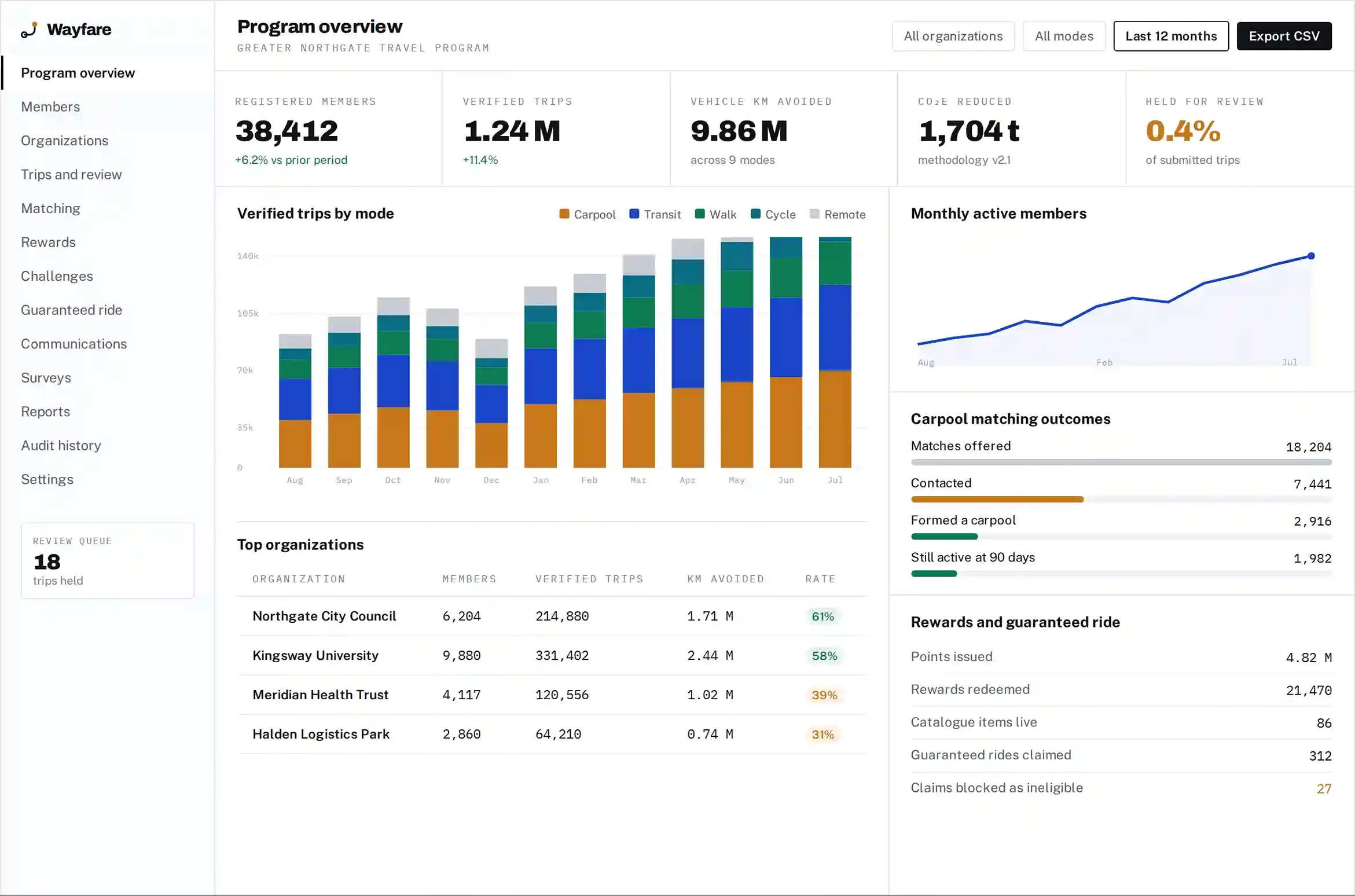Click the Export CSV button
This screenshot has width=1355, height=896.
click(x=1284, y=36)
